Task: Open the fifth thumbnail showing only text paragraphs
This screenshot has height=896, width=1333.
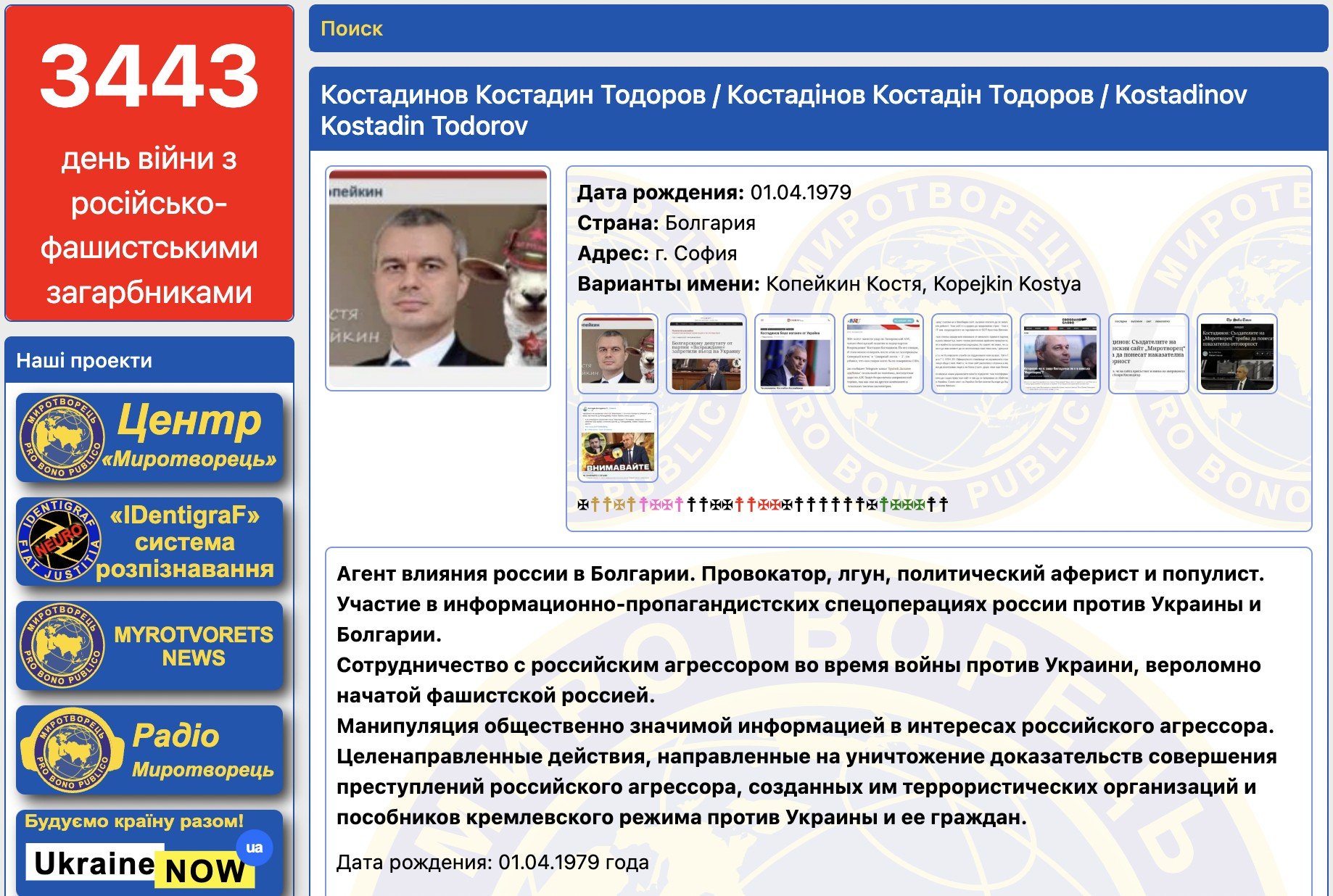Action: [x=972, y=354]
